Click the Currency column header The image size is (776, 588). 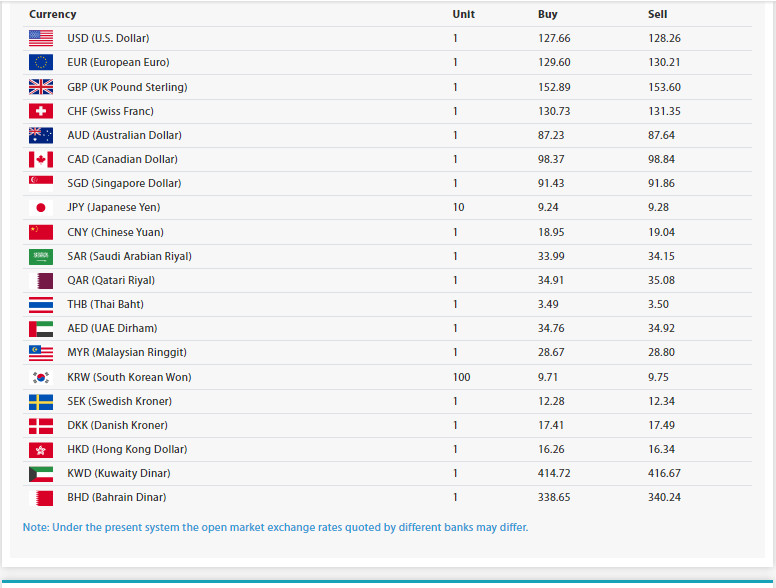coord(52,14)
